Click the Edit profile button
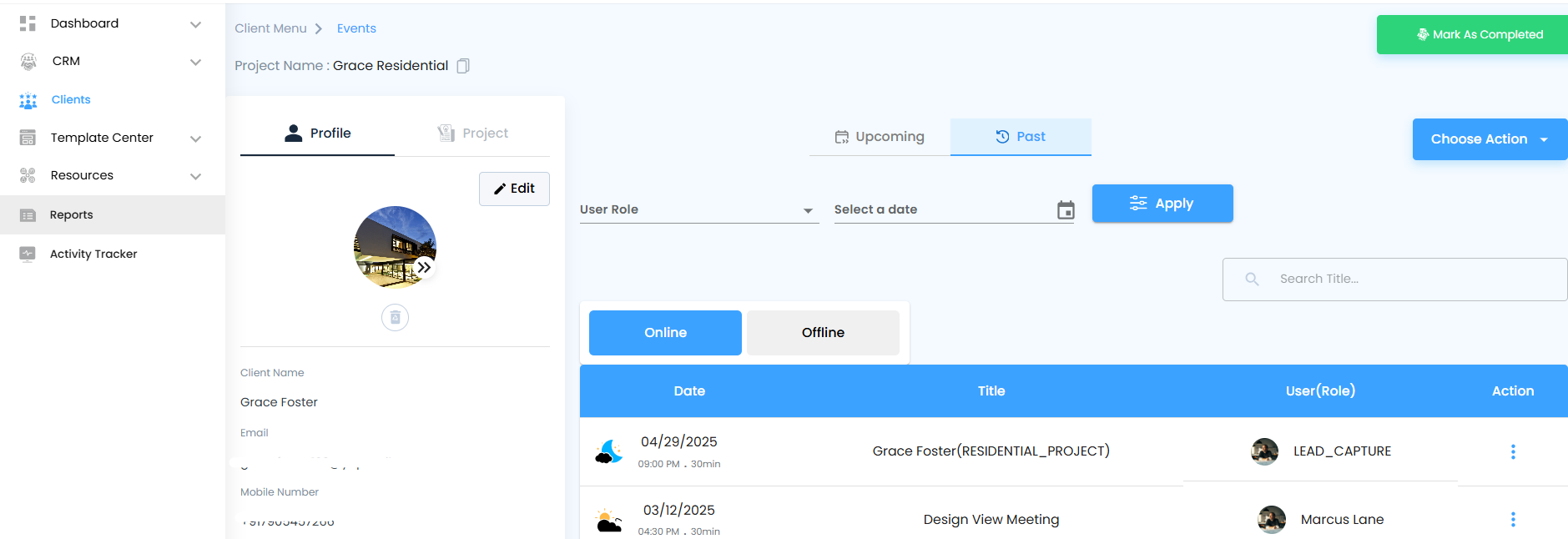Screen dimensions: 1568x539 tap(514, 189)
